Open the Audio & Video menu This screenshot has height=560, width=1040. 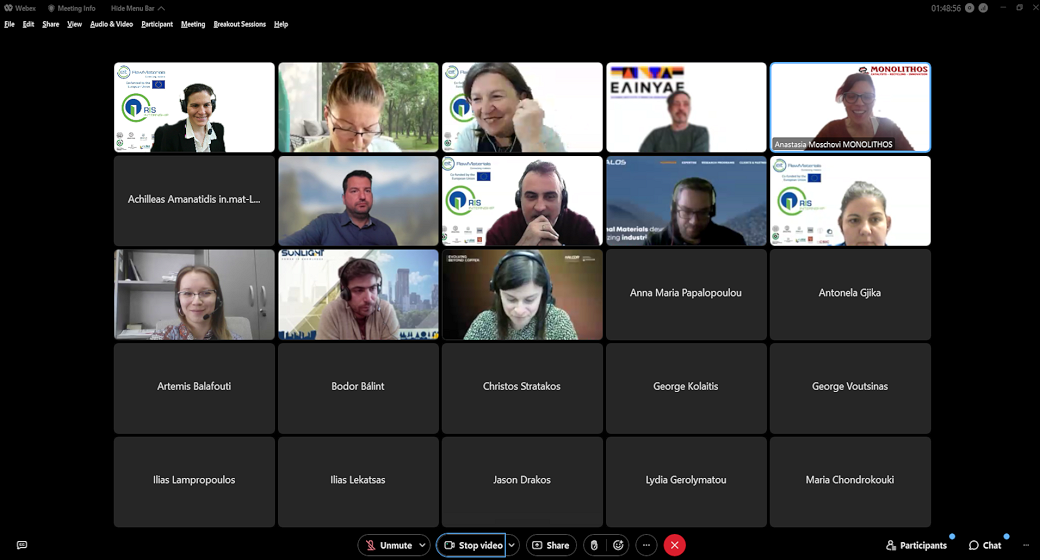click(x=111, y=24)
